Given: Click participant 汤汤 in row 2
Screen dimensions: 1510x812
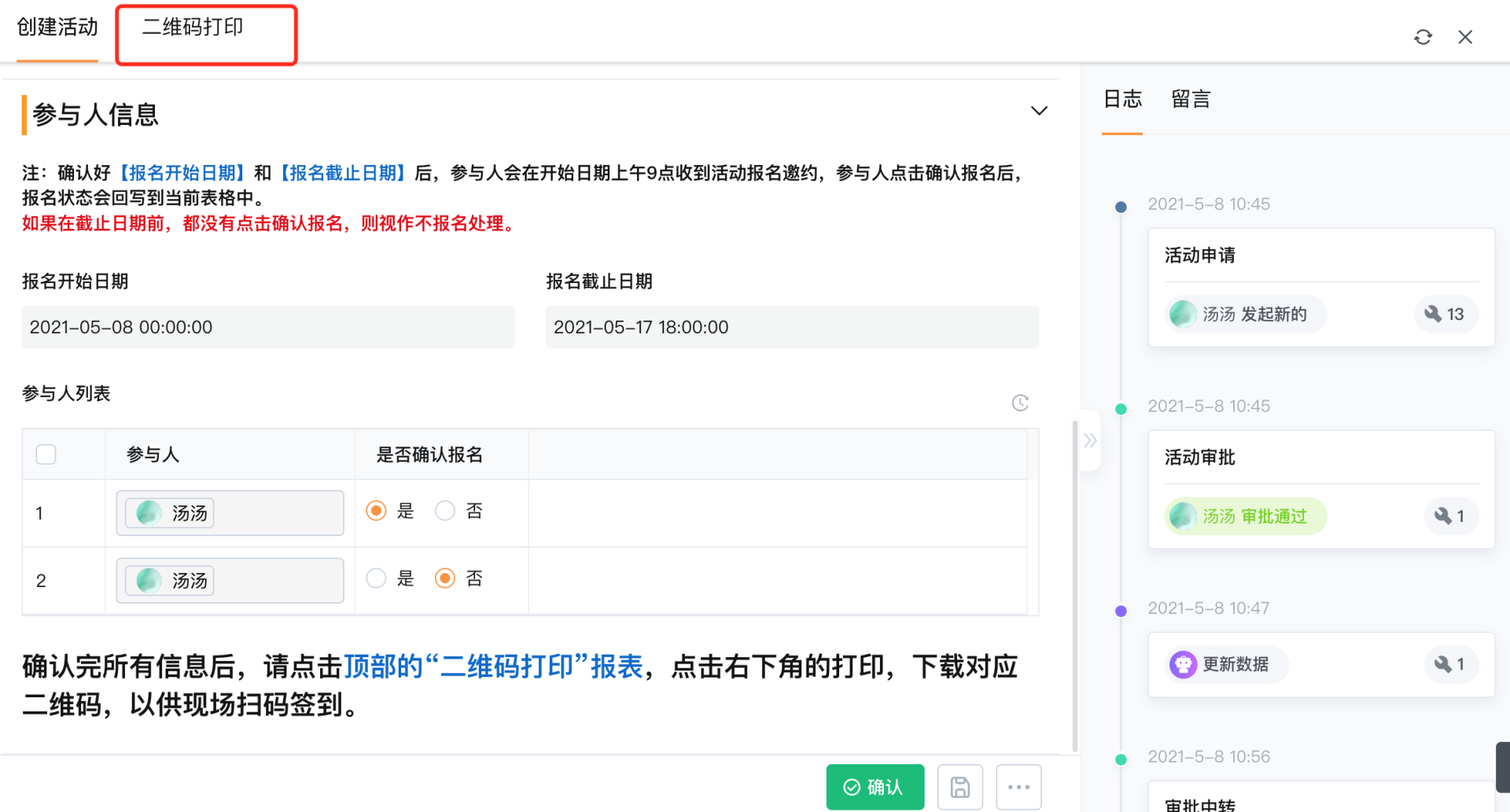Looking at the screenshot, I should (x=170, y=581).
